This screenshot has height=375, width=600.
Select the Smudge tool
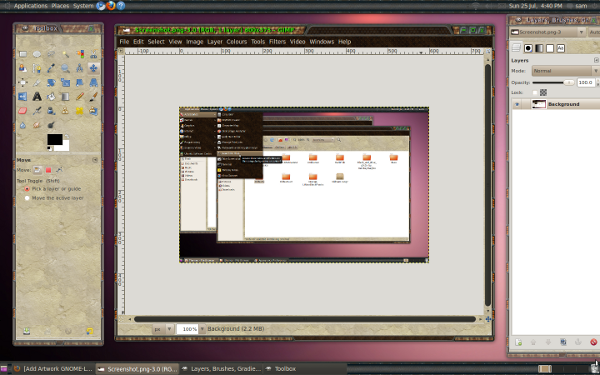click(37, 125)
